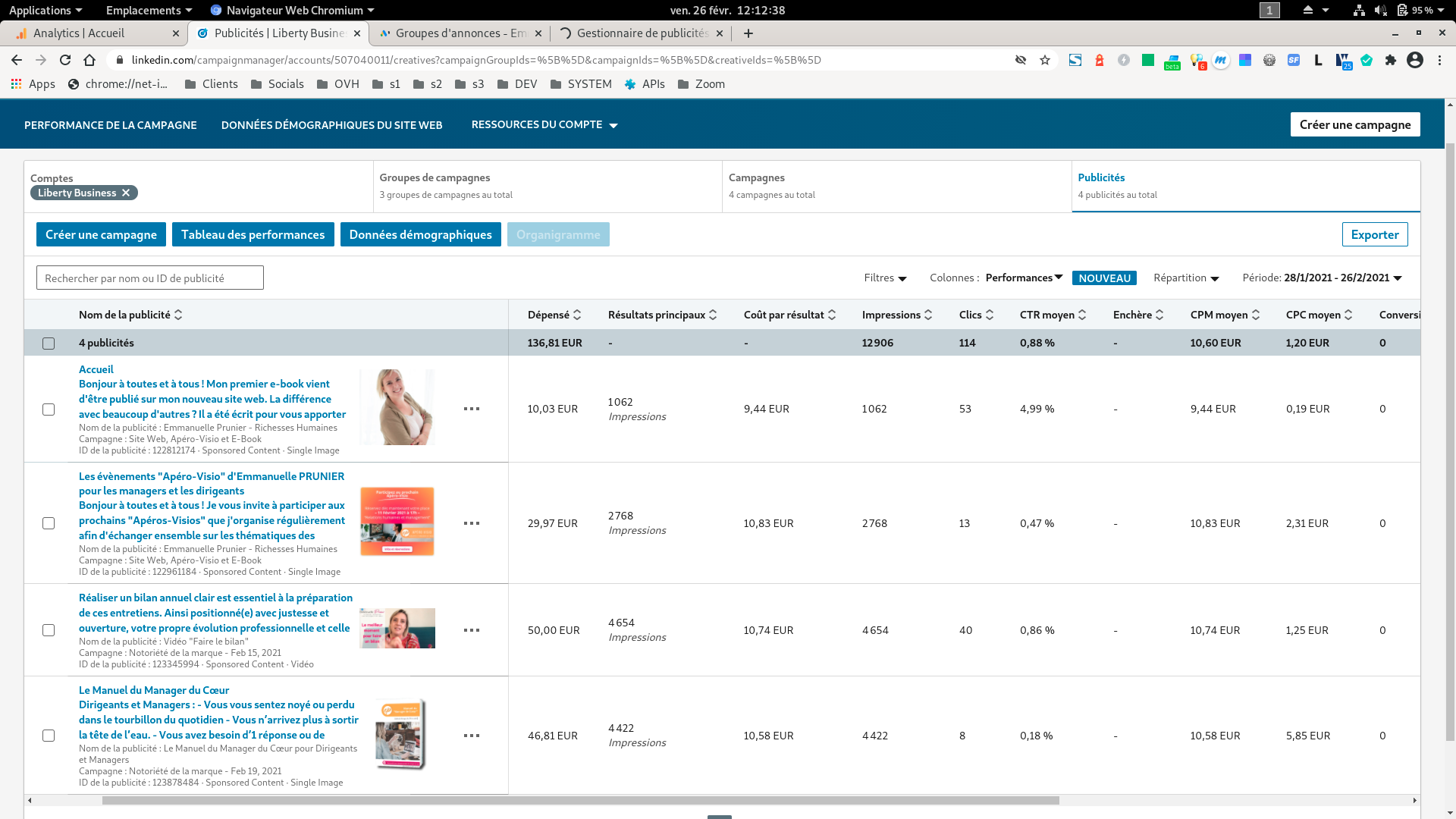Viewport: 1456px width, 819px height.
Task: Sort by CPM moyen column
Action: [1225, 315]
